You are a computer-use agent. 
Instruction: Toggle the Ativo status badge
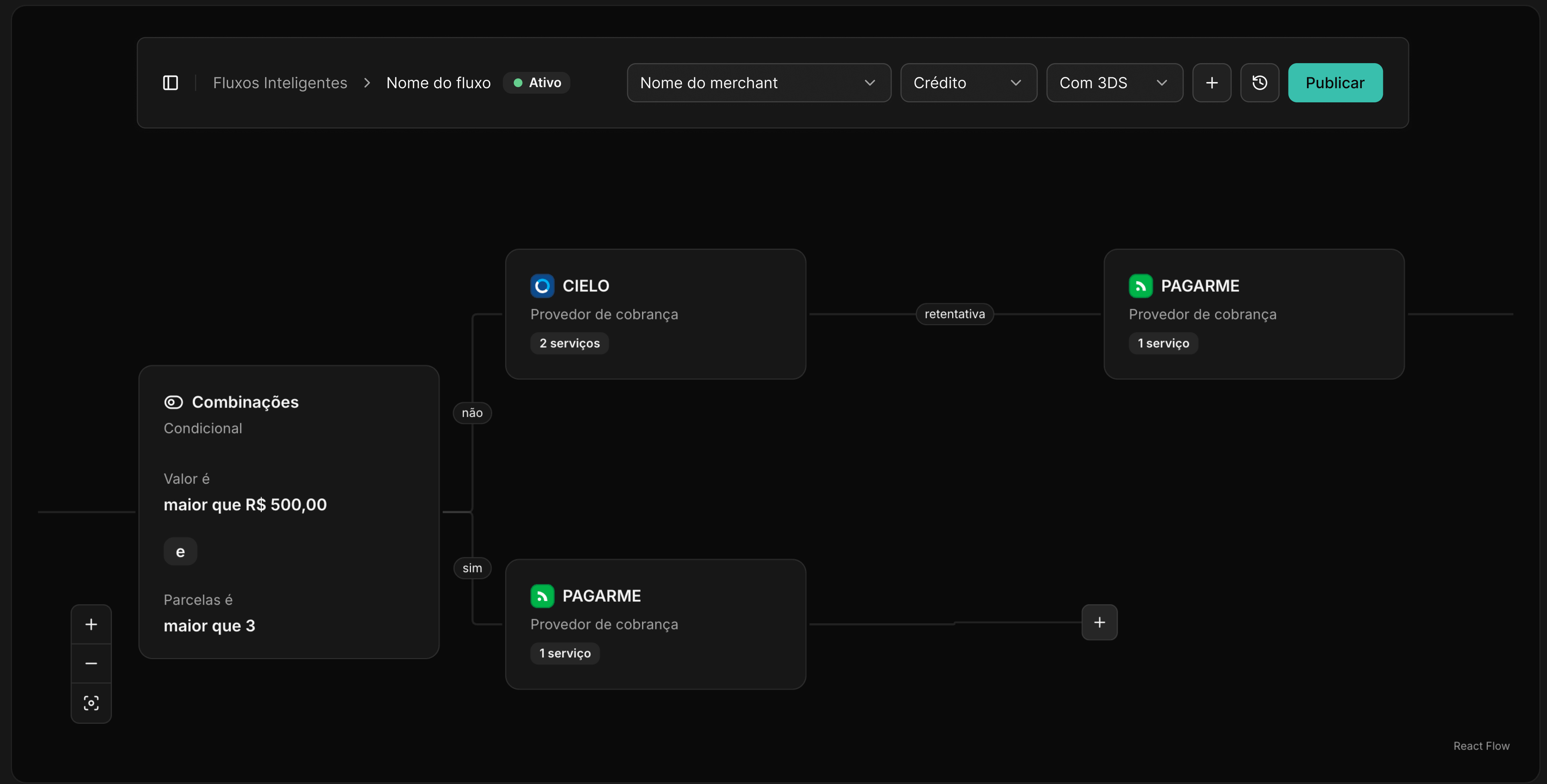coord(536,83)
